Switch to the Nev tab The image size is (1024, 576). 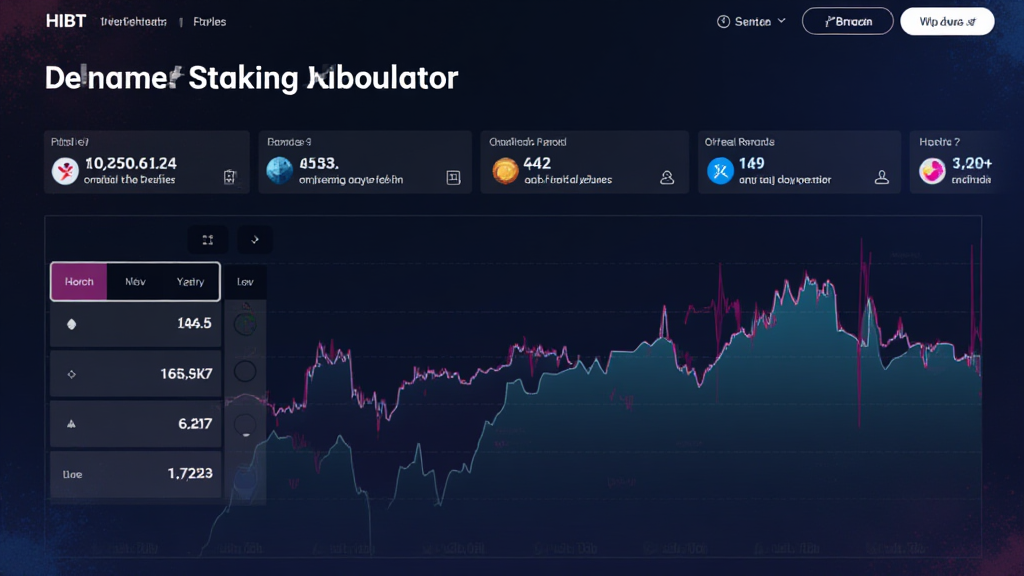click(x=135, y=282)
